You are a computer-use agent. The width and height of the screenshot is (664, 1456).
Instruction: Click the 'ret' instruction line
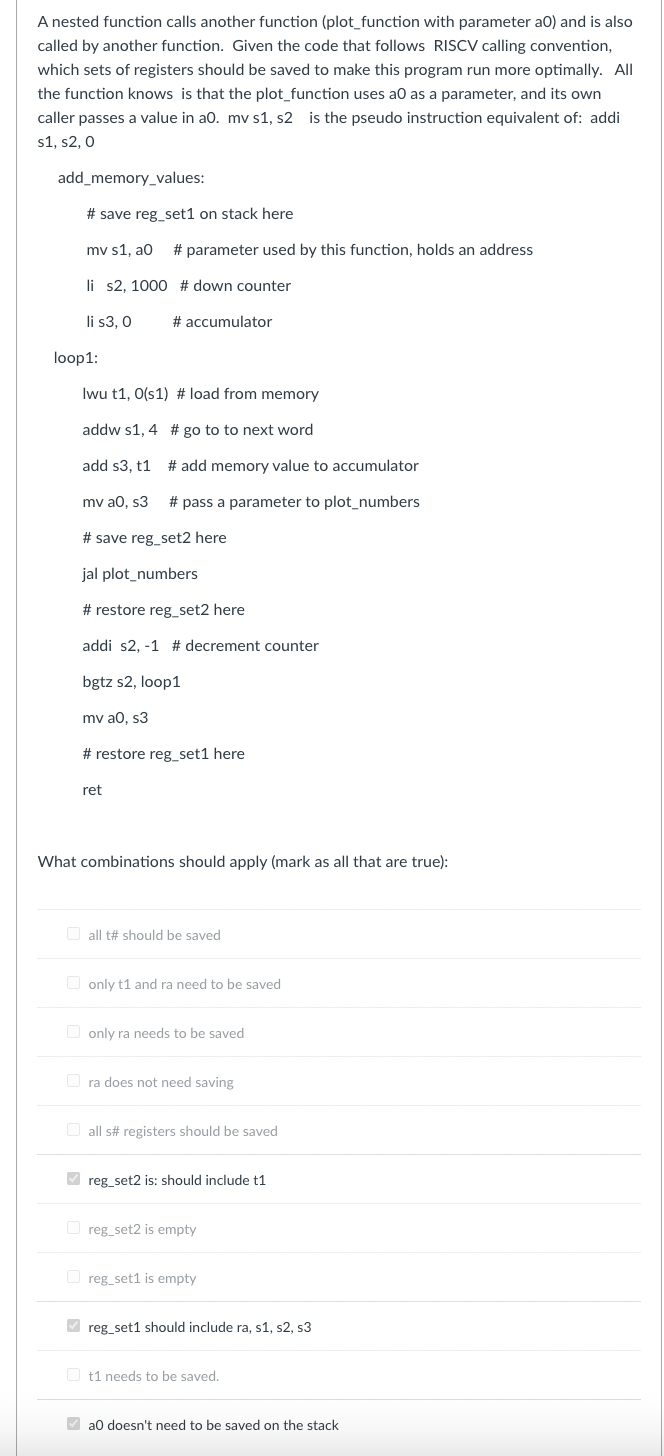(92, 790)
